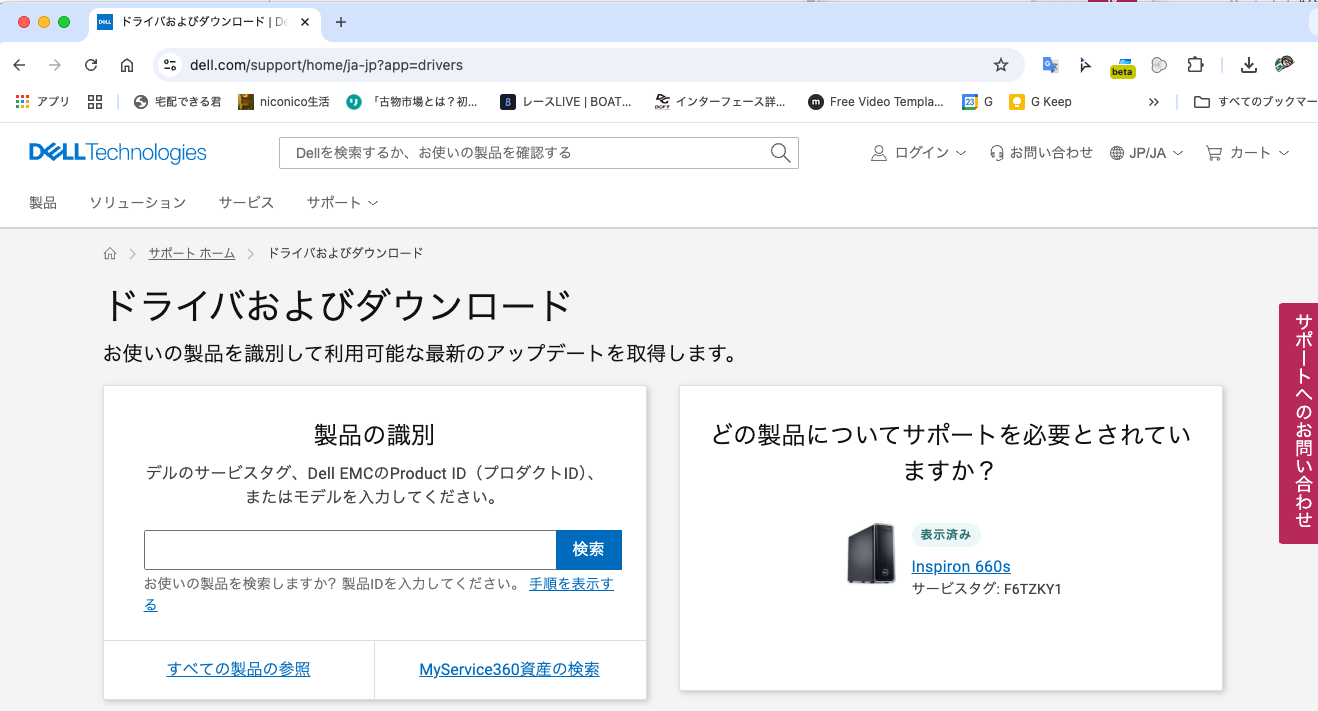
Task: Open the Chrome downloads icon
Action: (1248, 65)
